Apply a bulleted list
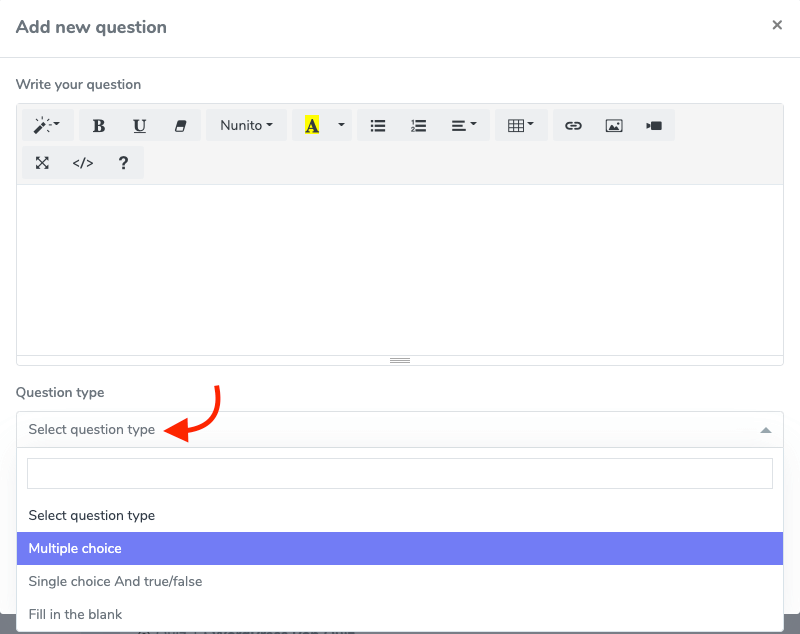 point(377,125)
